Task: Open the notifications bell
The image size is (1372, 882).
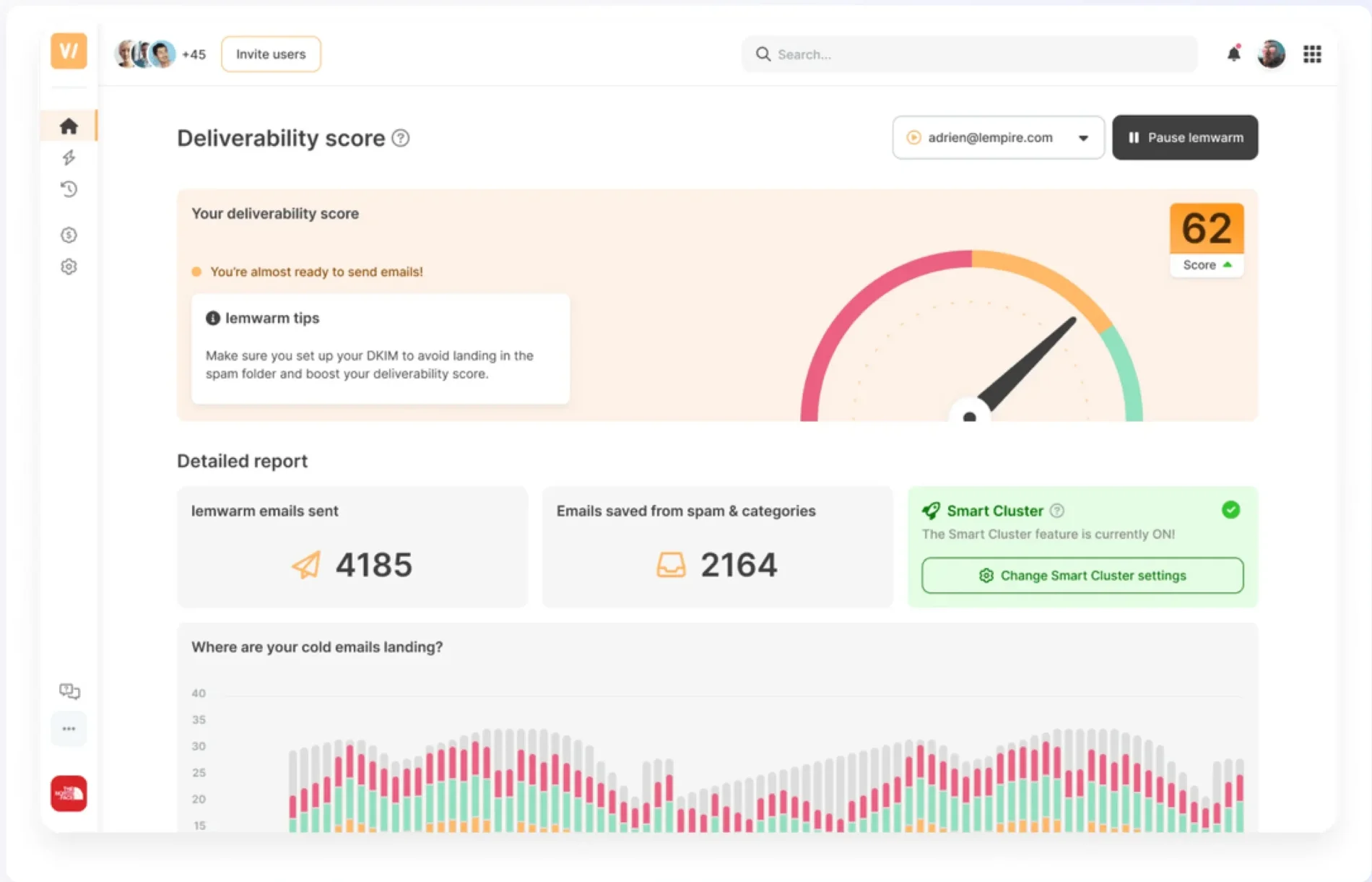Action: [1234, 53]
